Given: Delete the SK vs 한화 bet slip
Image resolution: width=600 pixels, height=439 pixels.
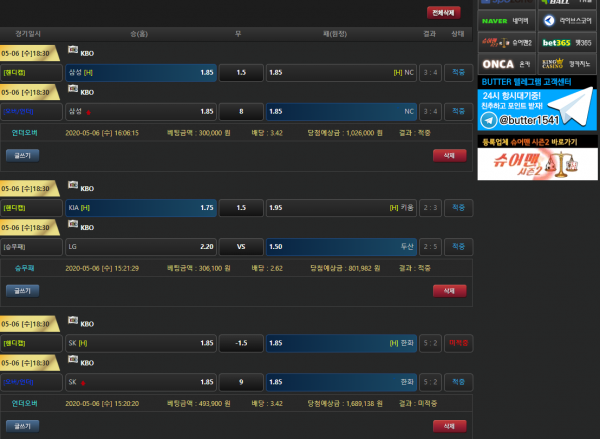Looking at the screenshot, I should pyautogui.click(x=449, y=425).
